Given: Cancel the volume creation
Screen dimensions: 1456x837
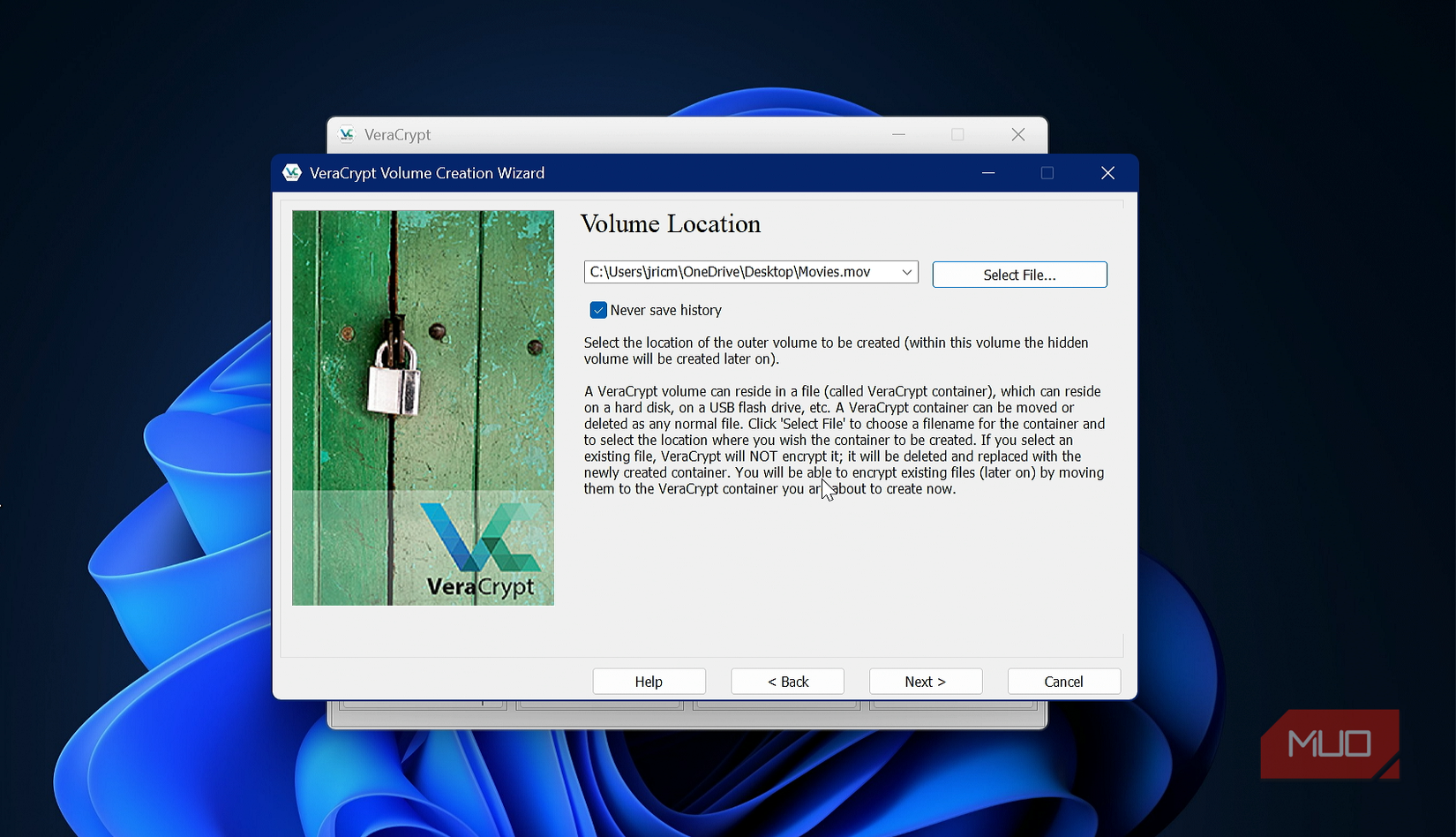Looking at the screenshot, I should (x=1063, y=681).
